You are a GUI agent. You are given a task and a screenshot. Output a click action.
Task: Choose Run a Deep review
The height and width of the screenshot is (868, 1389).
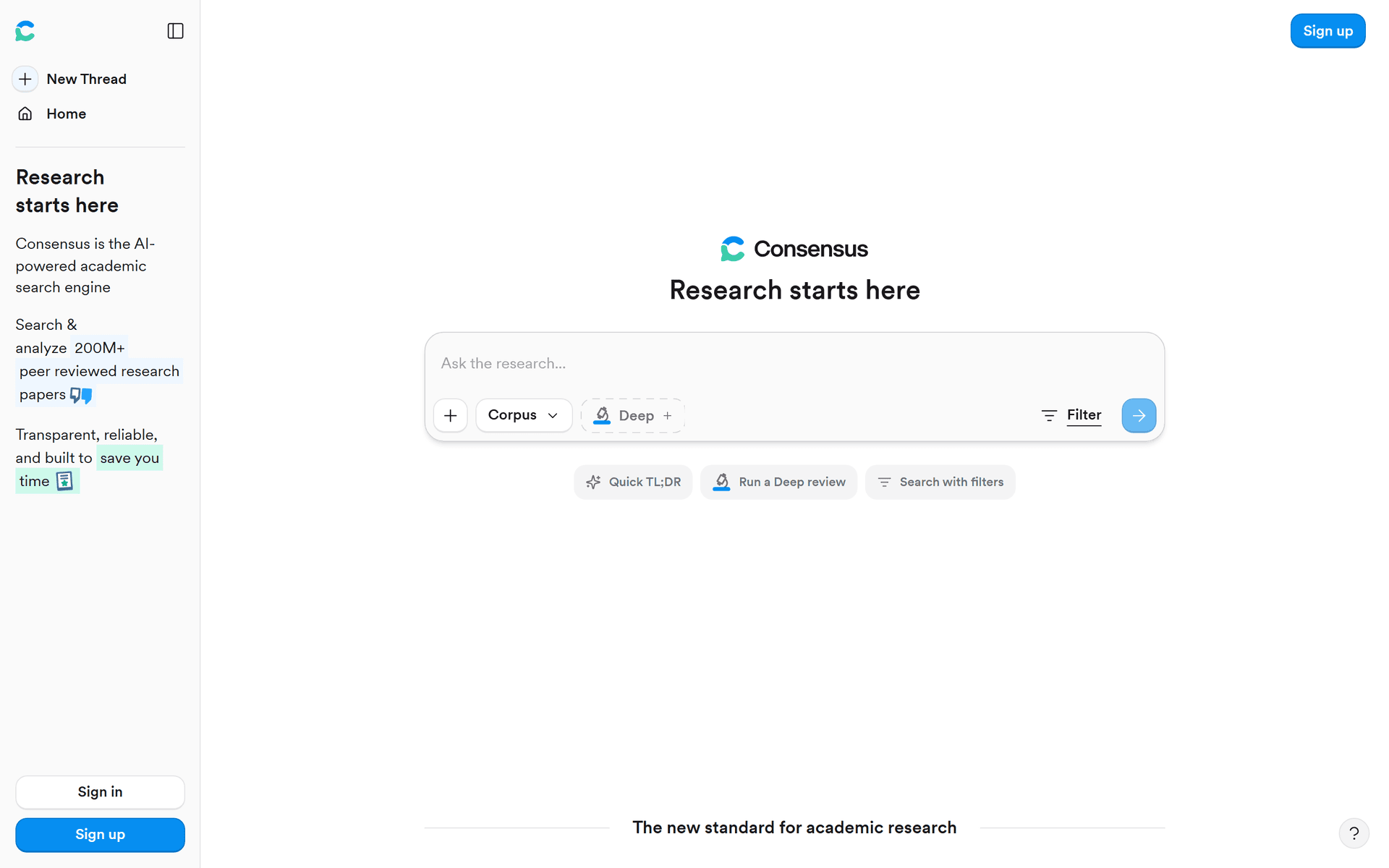pyautogui.click(x=778, y=482)
